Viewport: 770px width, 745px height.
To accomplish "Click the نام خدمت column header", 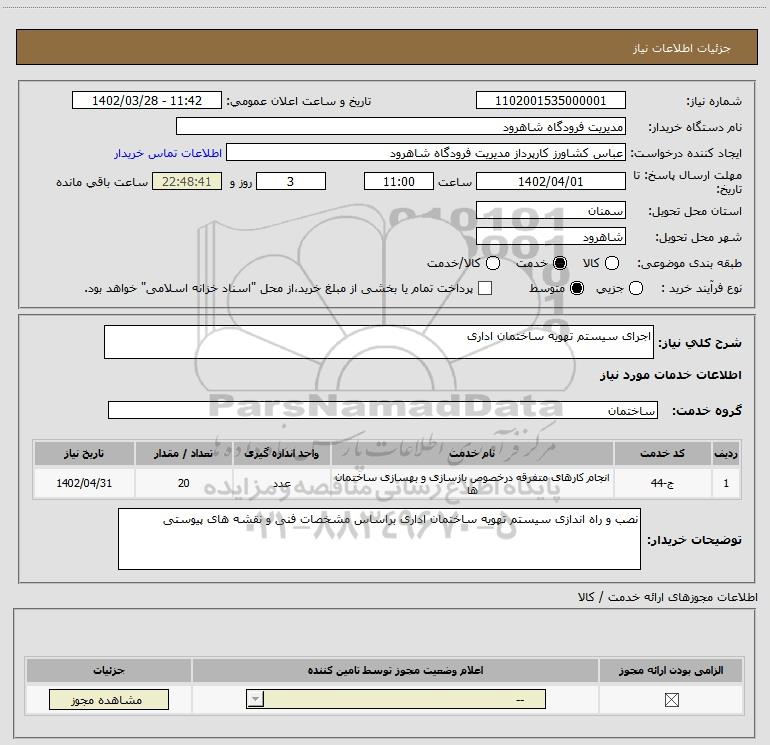I will (472, 453).
